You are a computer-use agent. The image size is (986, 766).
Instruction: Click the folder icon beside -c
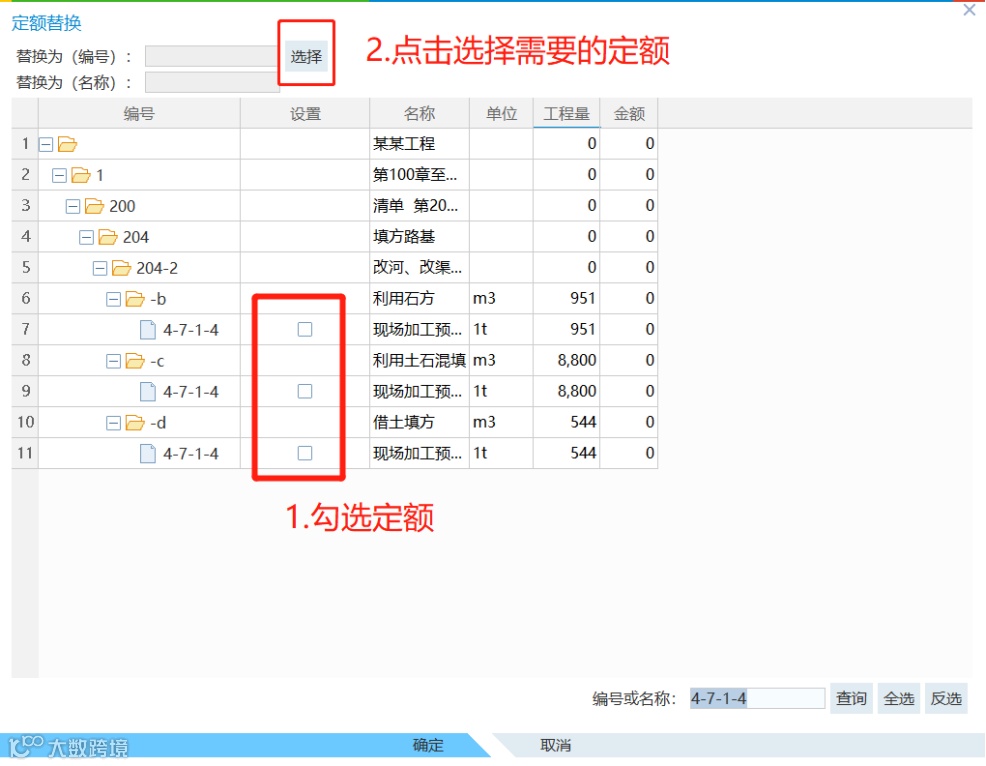coord(135,360)
